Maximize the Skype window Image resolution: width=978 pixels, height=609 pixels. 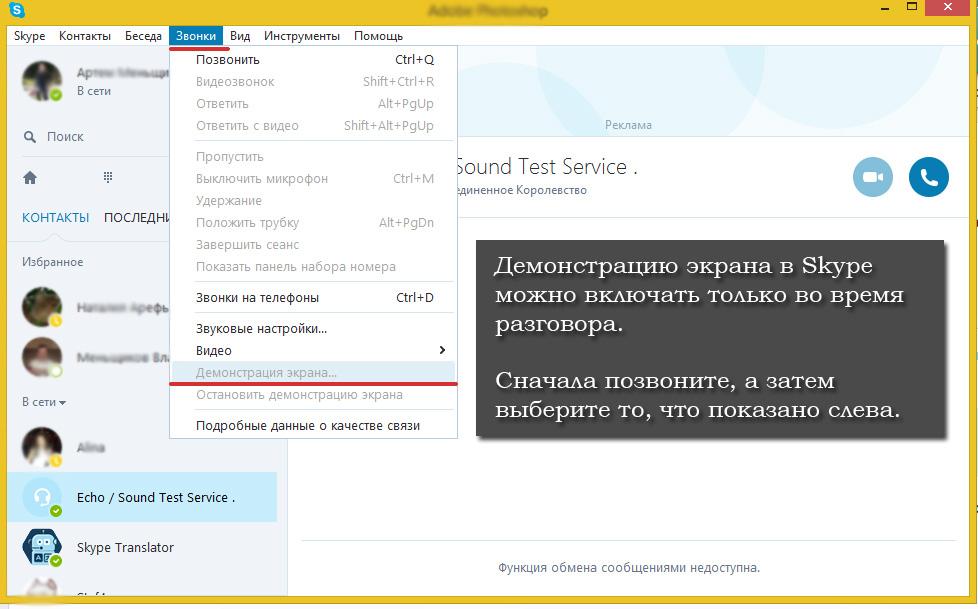pyautogui.click(x=912, y=7)
